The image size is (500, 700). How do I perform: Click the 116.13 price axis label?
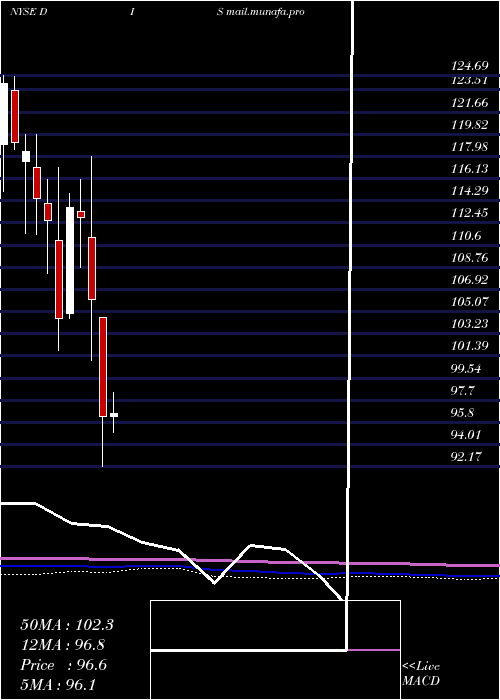tap(470, 169)
